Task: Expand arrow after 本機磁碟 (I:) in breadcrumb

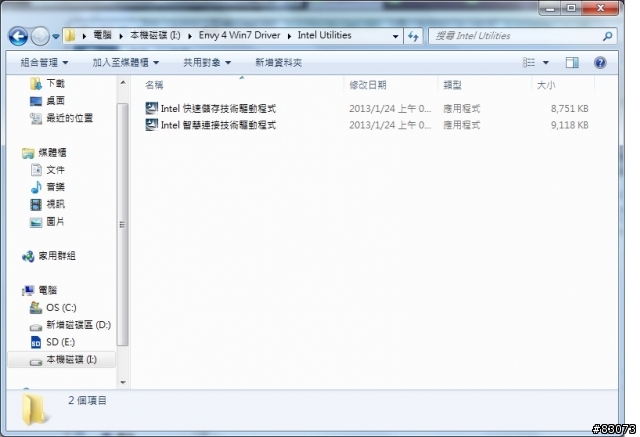Action: click(x=190, y=36)
